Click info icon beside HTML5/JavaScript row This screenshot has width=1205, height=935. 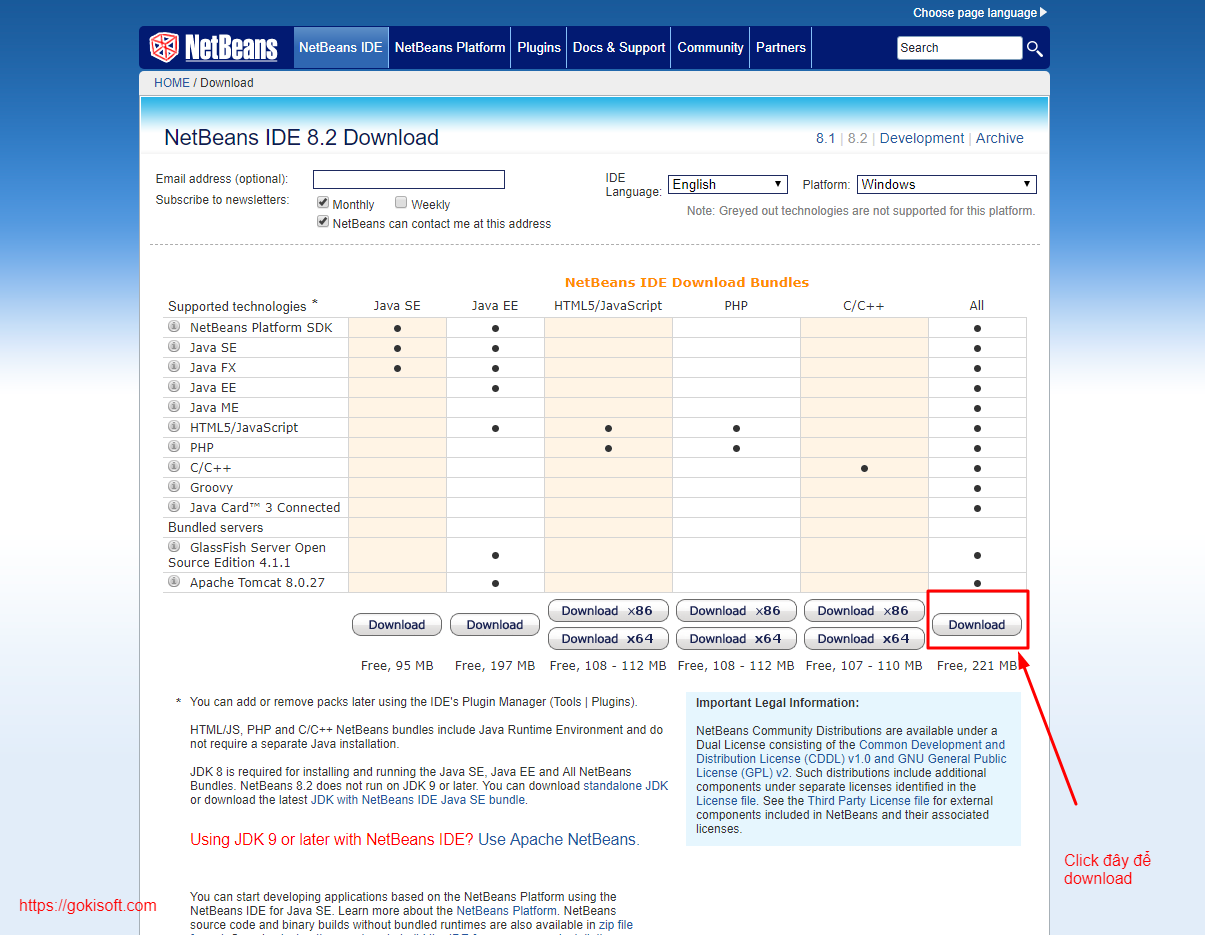click(174, 427)
